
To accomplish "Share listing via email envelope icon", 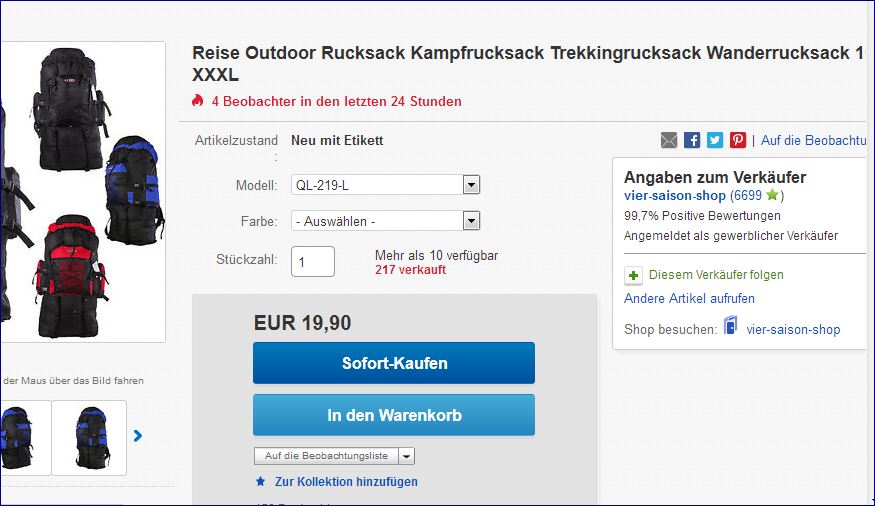I will pos(669,140).
